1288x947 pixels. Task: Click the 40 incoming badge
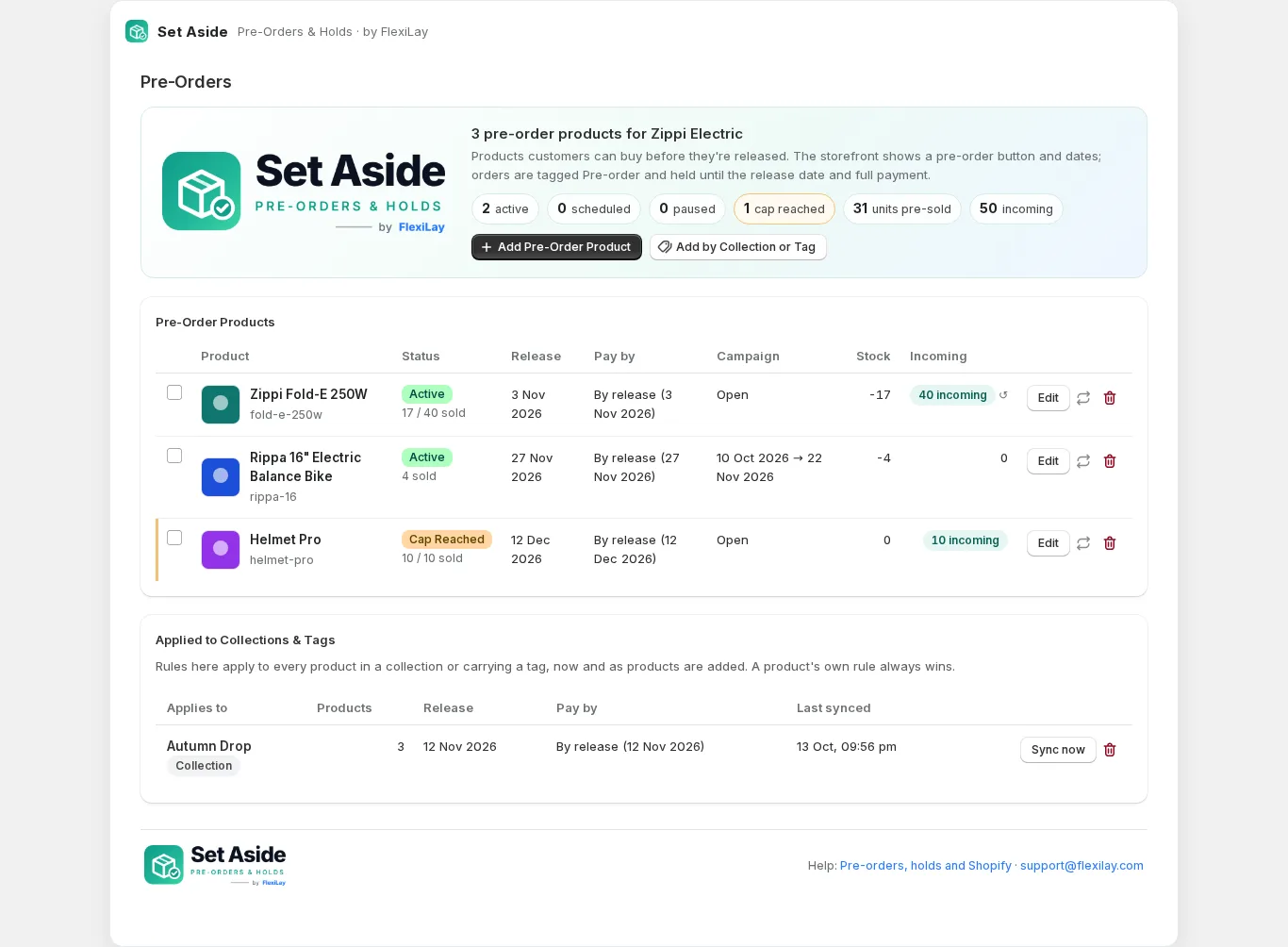pos(952,395)
